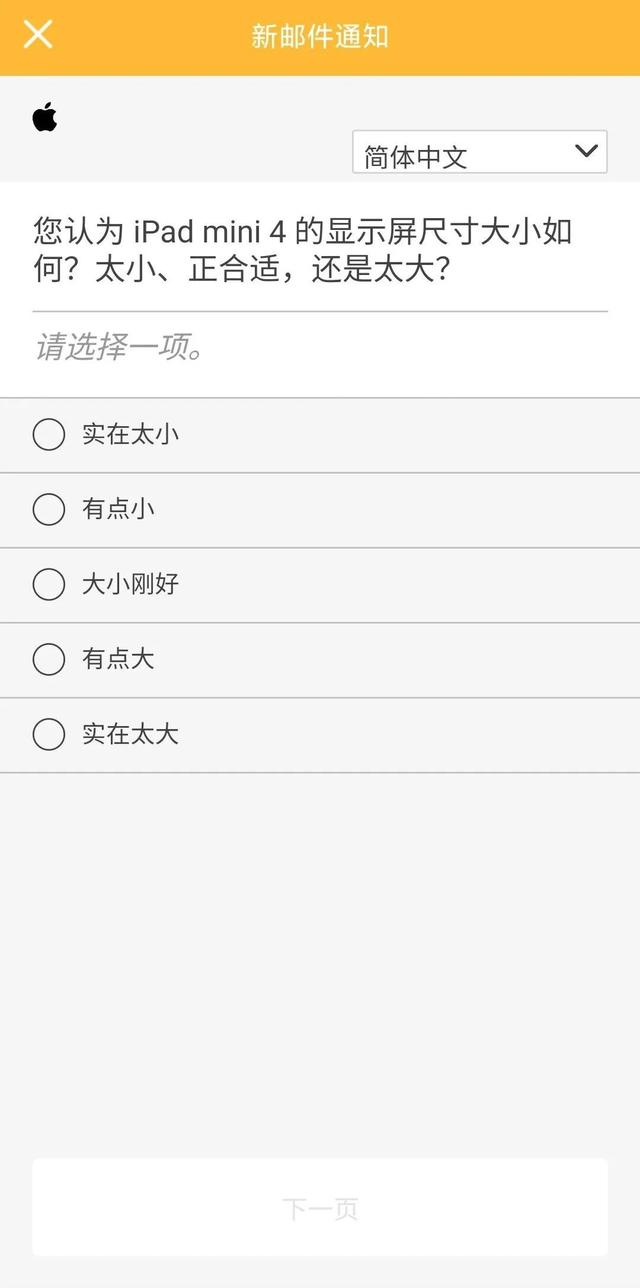Viewport: 640px width, 1288px height.
Task: Close the 新邮件通知 page with X
Action: point(38,35)
